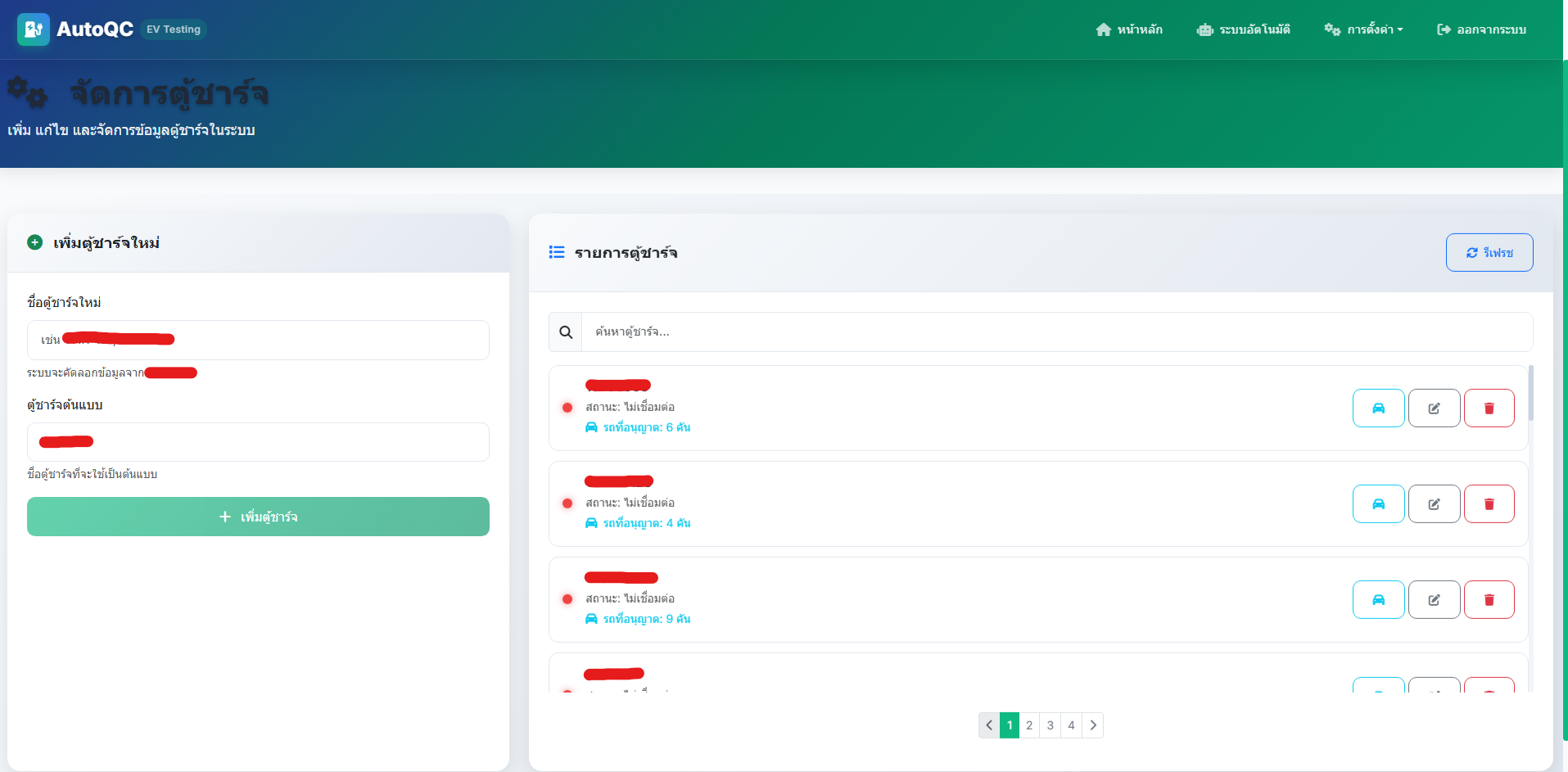This screenshot has width=1568, height=772.
Task: Log out via ออกจากระบบ
Action: coord(1481,29)
